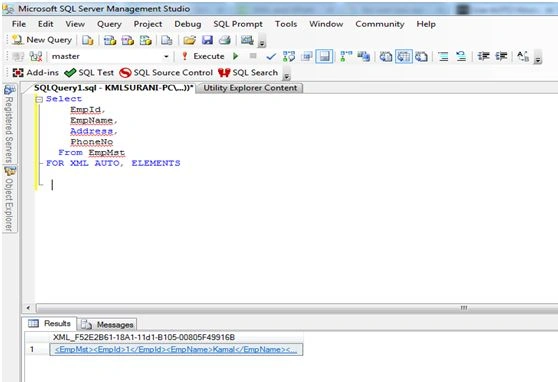Increase the indent of the selected lines

pyautogui.click(x=501, y=56)
